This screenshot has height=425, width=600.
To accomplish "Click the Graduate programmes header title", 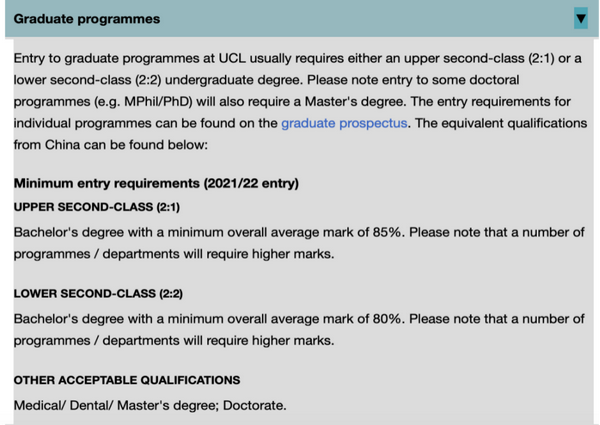I will 87,19.
